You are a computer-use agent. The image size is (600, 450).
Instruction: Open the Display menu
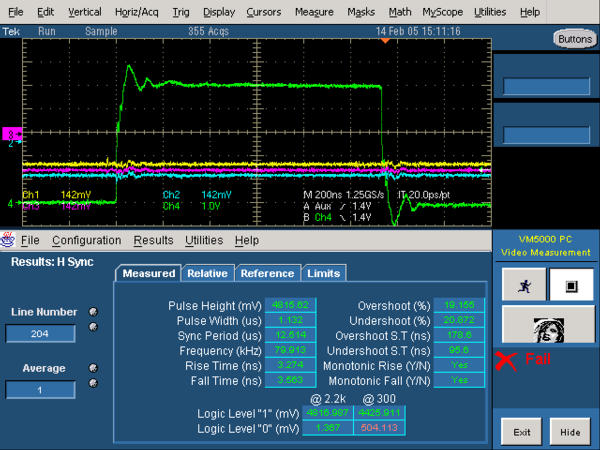pyautogui.click(x=219, y=12)
